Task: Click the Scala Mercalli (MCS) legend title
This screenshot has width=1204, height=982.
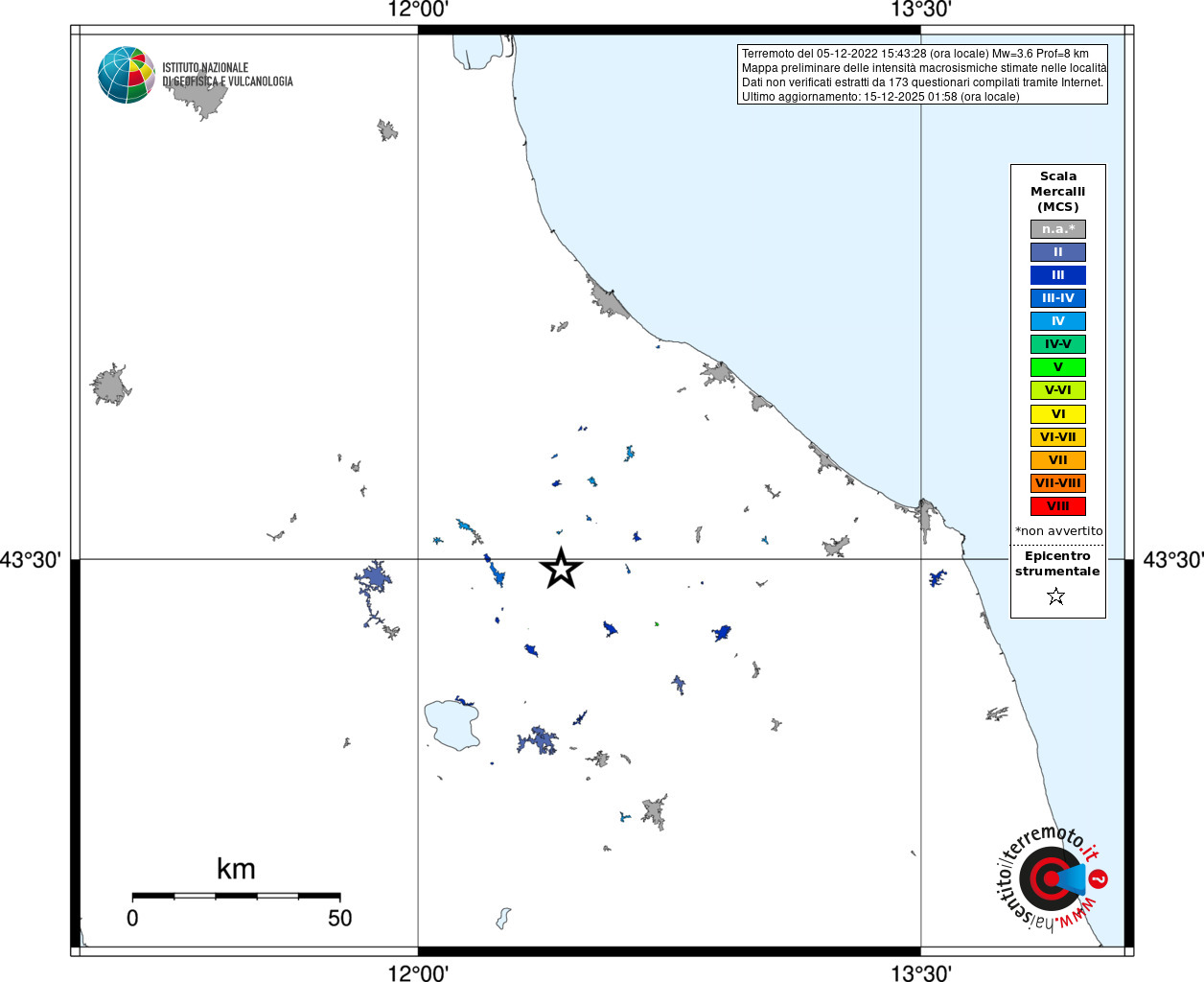Action: click(1057, 192)
